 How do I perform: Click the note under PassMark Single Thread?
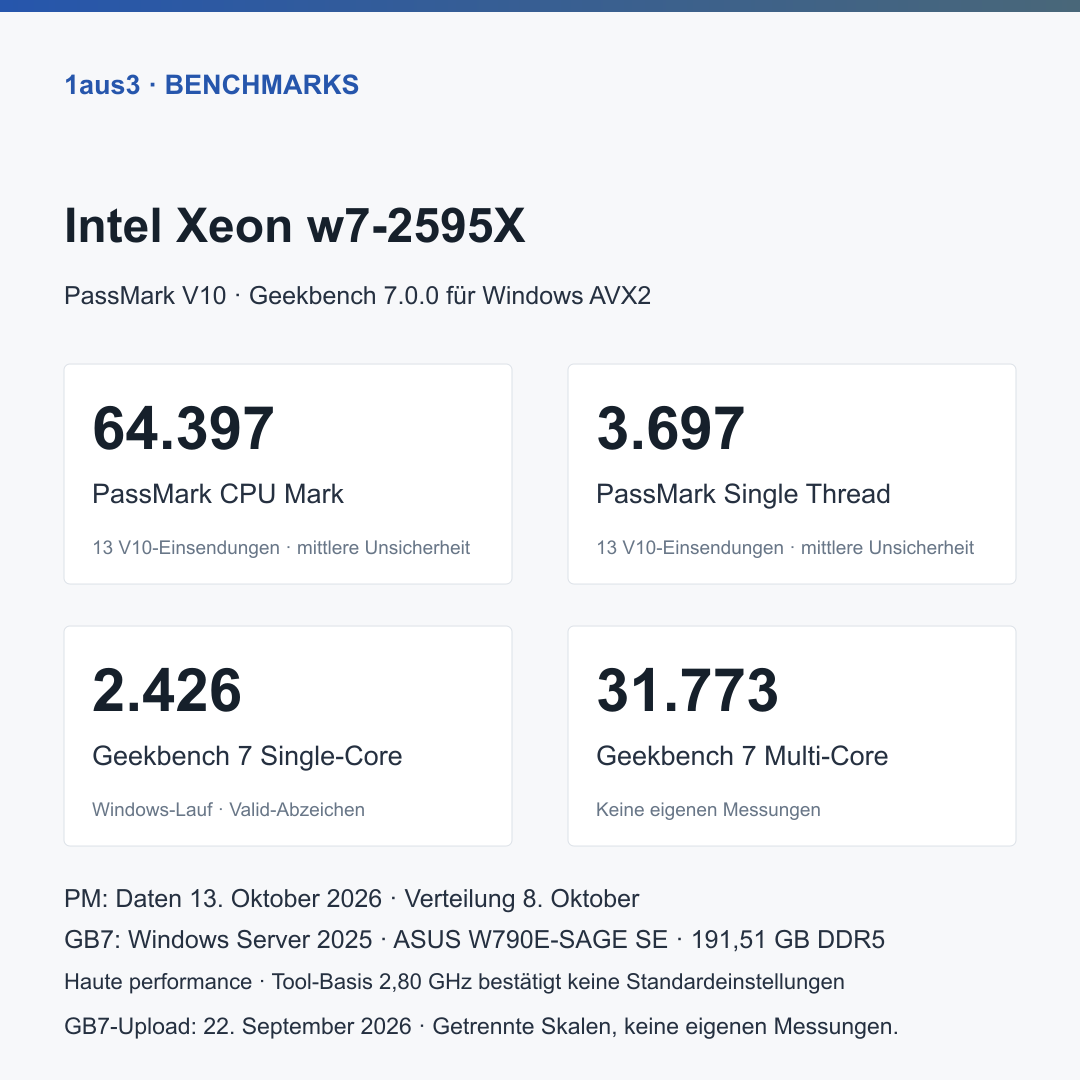(x=785, y=548)
